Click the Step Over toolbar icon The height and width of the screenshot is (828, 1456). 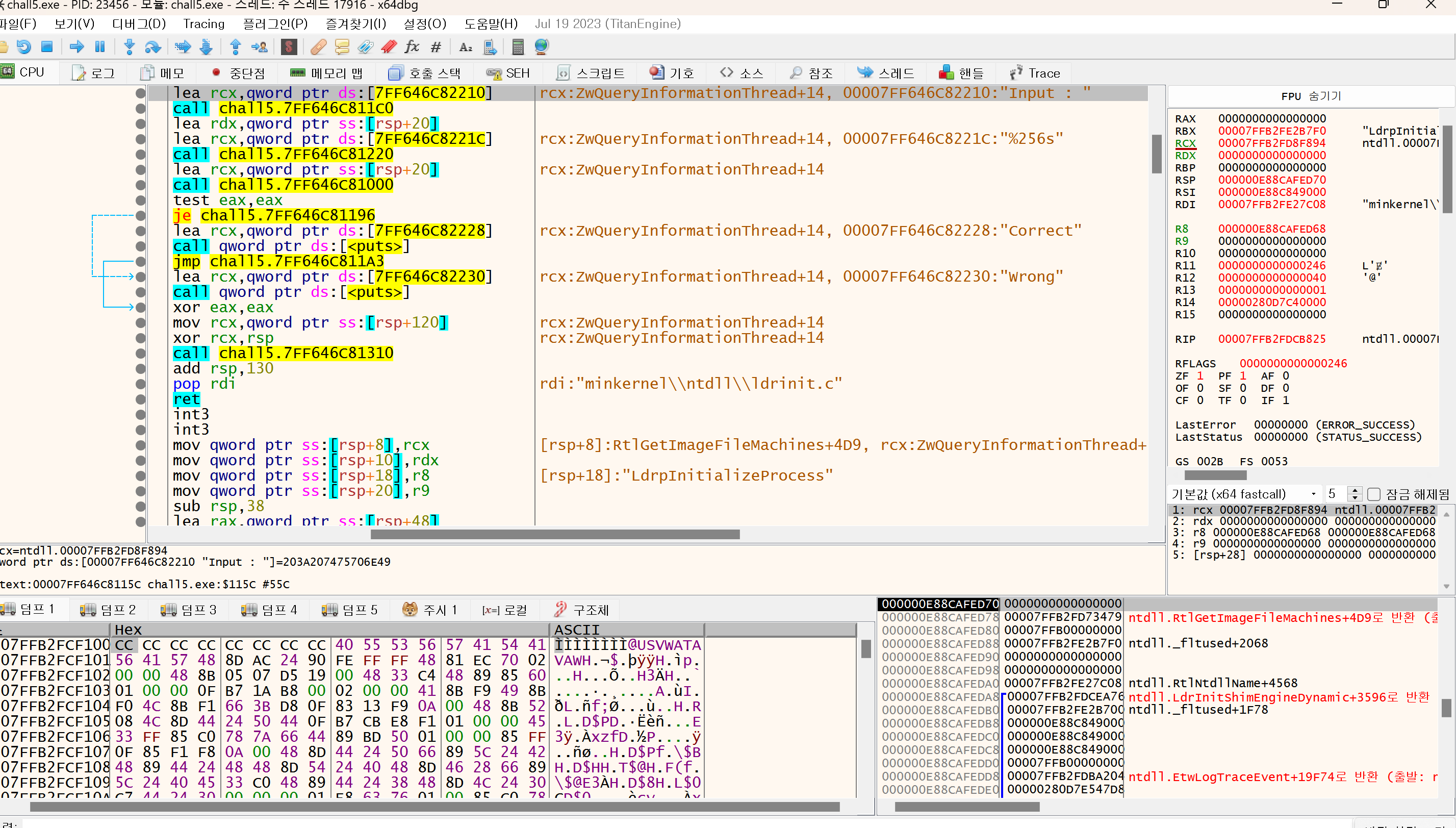click(153, 46)
